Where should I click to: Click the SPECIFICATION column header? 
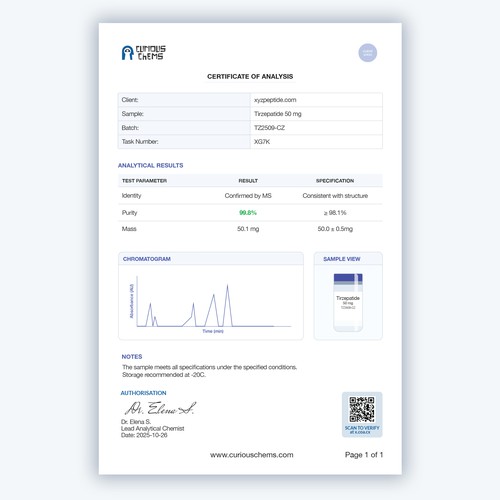tap(335, 181)
